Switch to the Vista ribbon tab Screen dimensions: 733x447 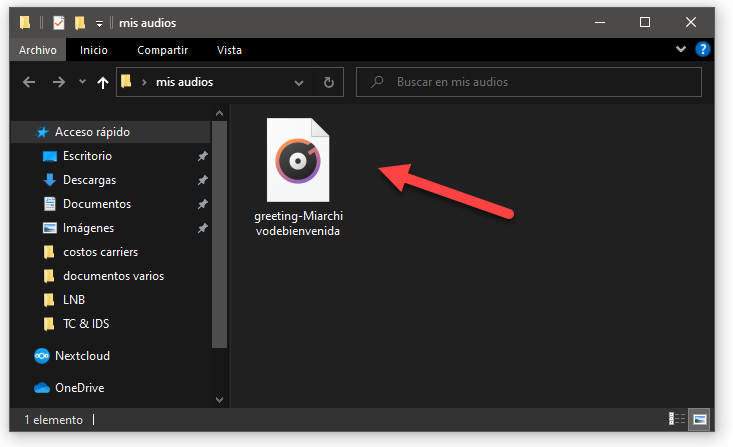click(x=229, y=50)
